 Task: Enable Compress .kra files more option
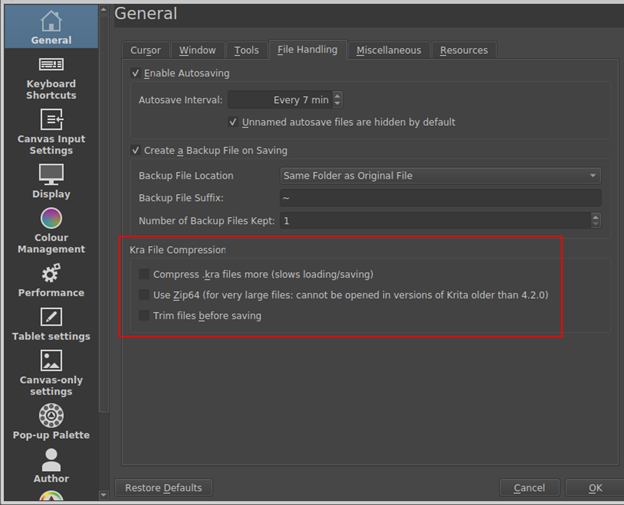click(144, 274)
